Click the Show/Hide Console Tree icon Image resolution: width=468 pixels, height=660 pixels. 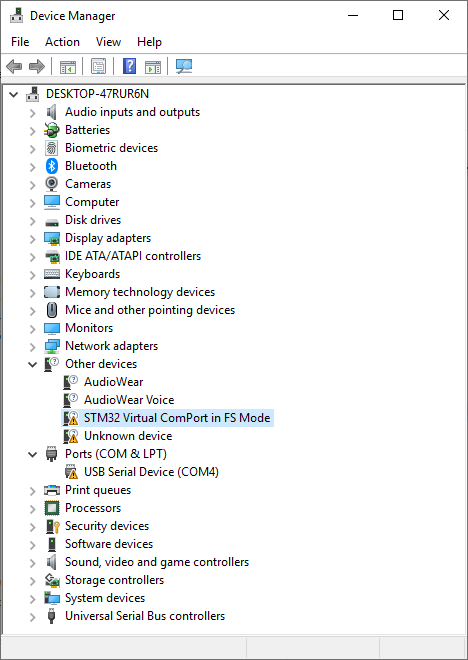[x=67, y=67]
